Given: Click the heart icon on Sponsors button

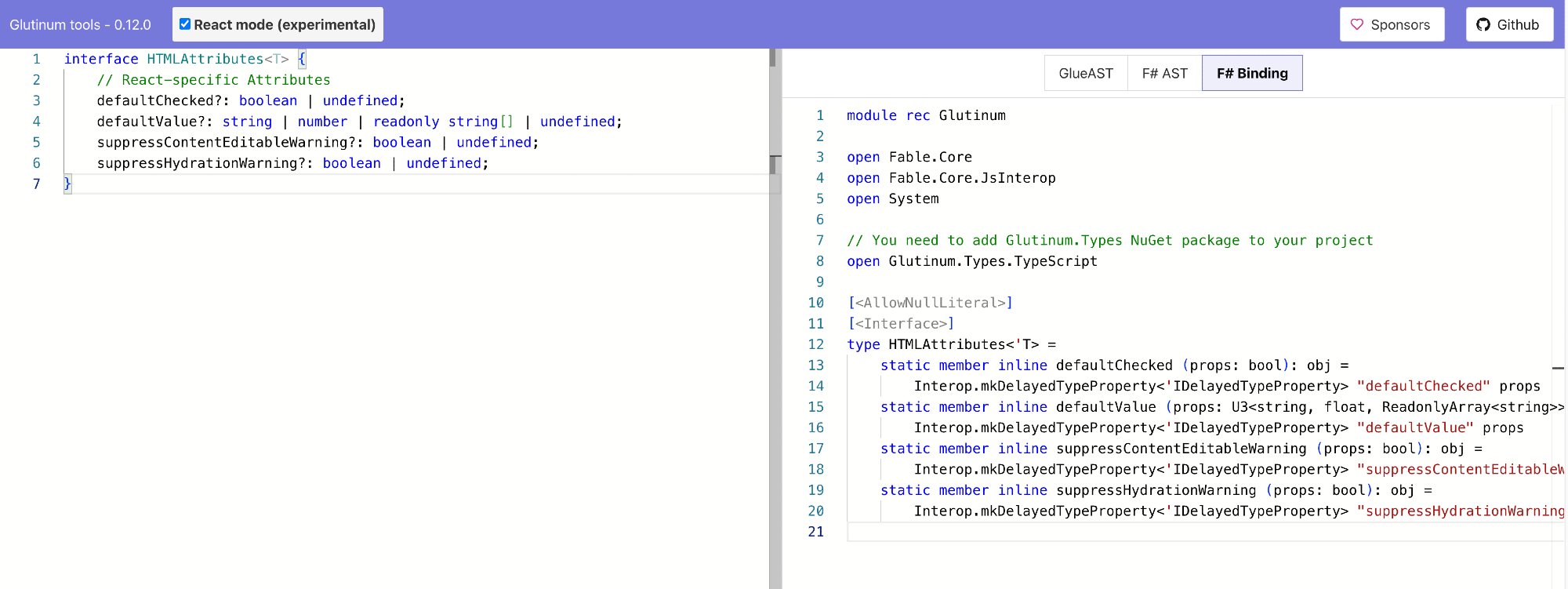Looking at the screenshot, I should tap(1357, 24).
